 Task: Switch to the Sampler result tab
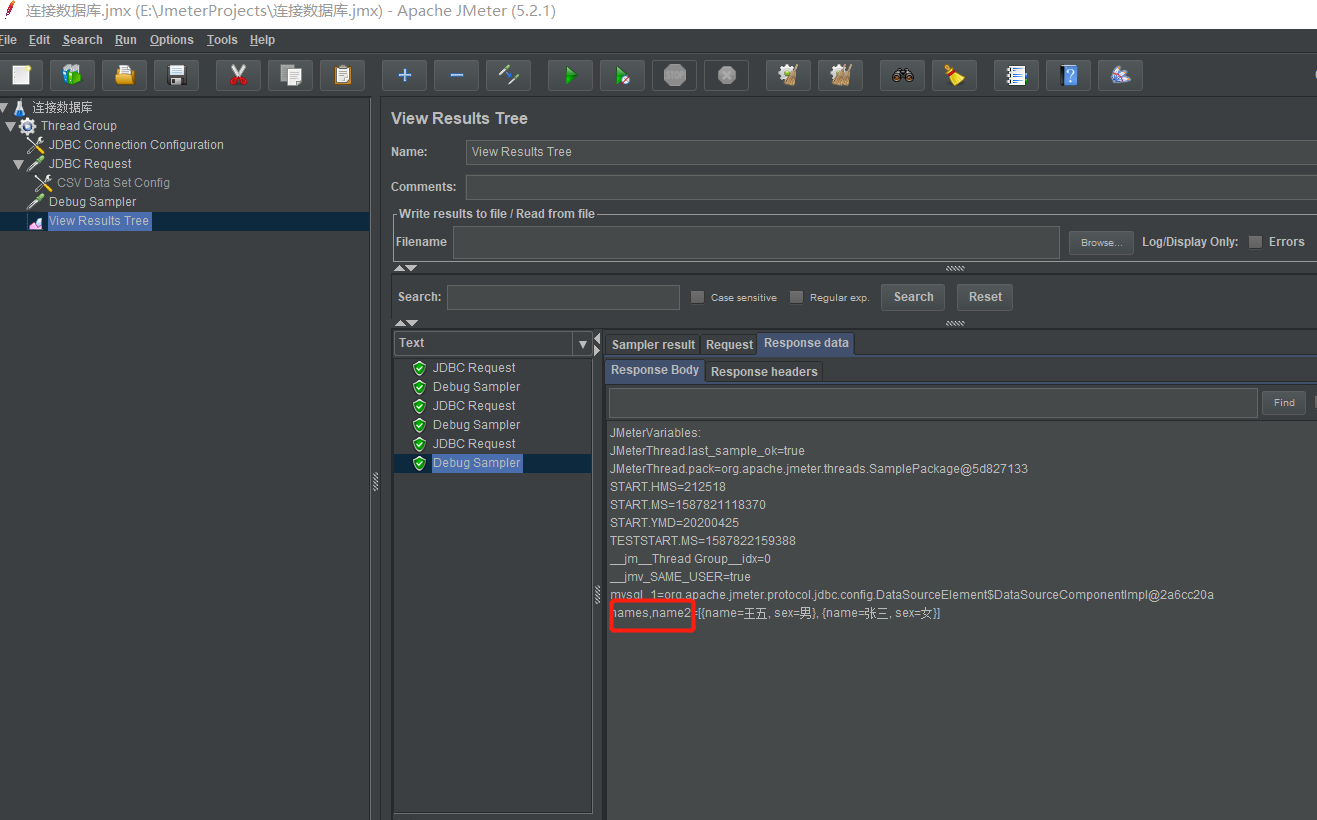pyautogui.click(x=653, y=344)
